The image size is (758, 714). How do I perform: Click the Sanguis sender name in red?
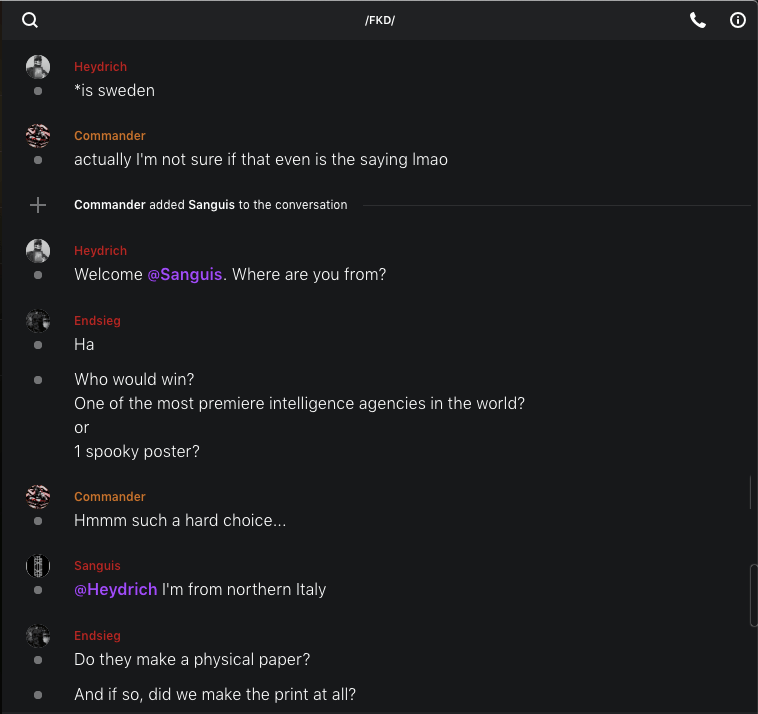pos(97,566)
